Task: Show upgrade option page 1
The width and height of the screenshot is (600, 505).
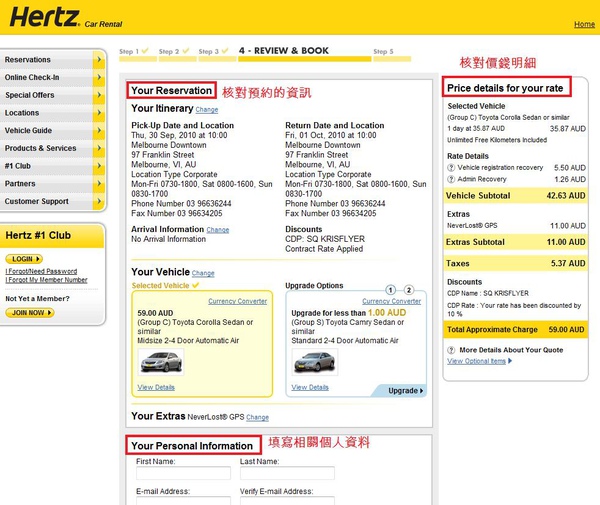Action: point(390,290)
